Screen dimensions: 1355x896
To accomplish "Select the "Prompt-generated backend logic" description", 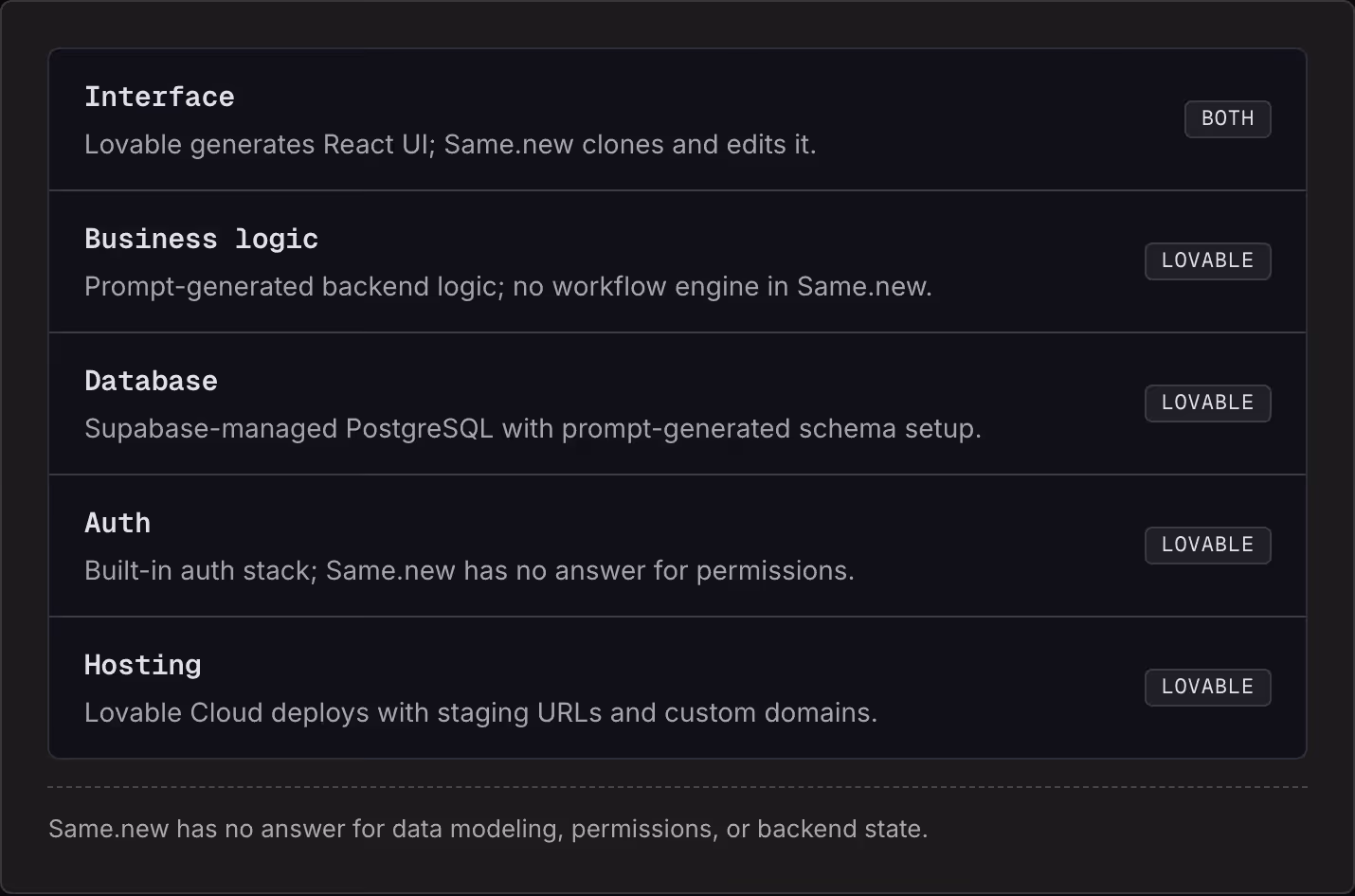I will [x=508, y=286].
